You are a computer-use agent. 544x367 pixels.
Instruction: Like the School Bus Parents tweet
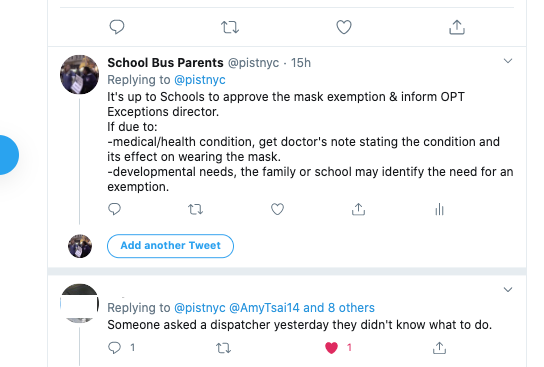(277, 209)
